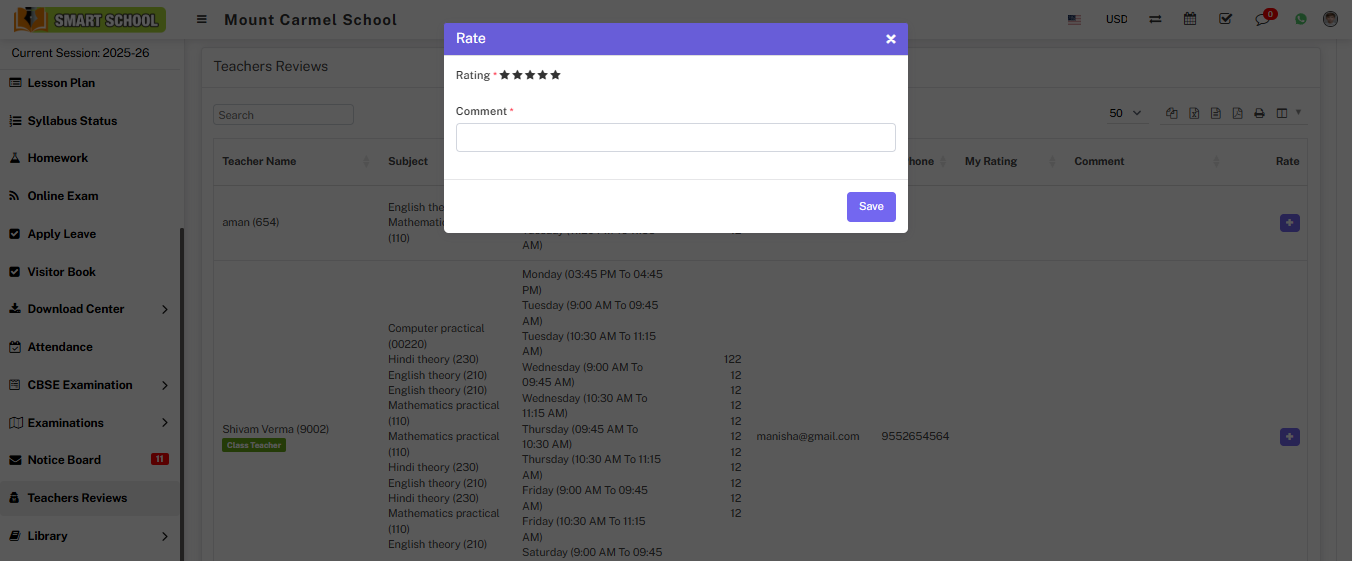Click the user profile avatar
Image resolution: width=1353 pixels, height=561 pixels.
tap(1330, 19)
